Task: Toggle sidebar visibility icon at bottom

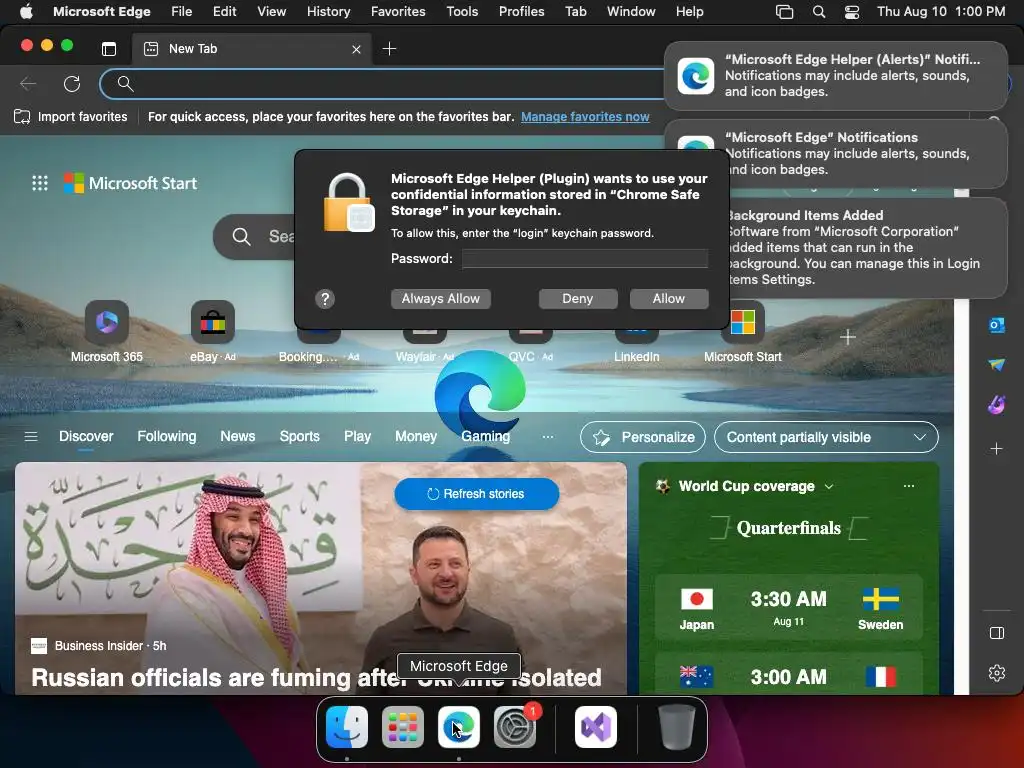Action: click(997, 633)
